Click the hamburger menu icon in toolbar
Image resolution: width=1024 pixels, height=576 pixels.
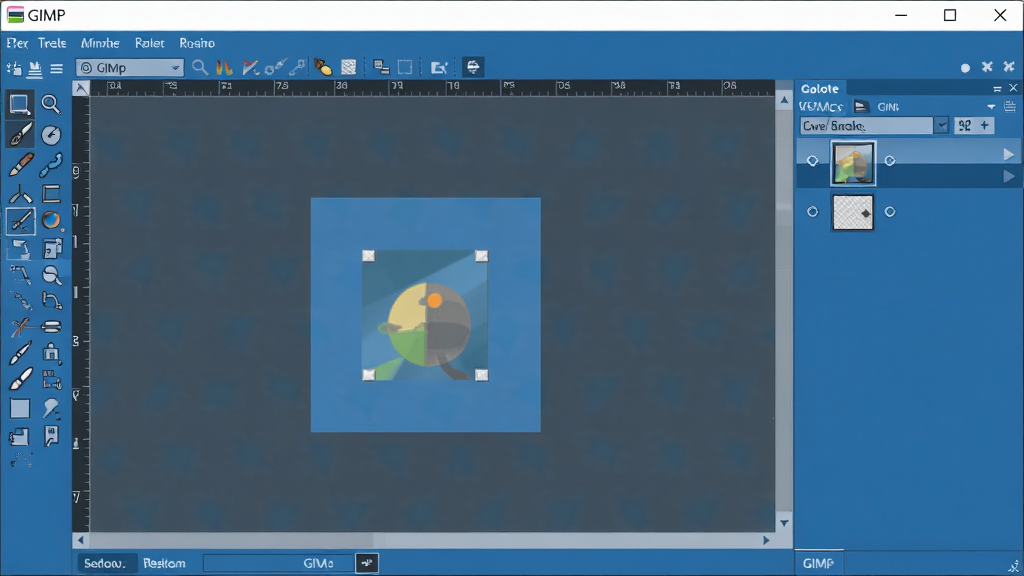[57, 69]
